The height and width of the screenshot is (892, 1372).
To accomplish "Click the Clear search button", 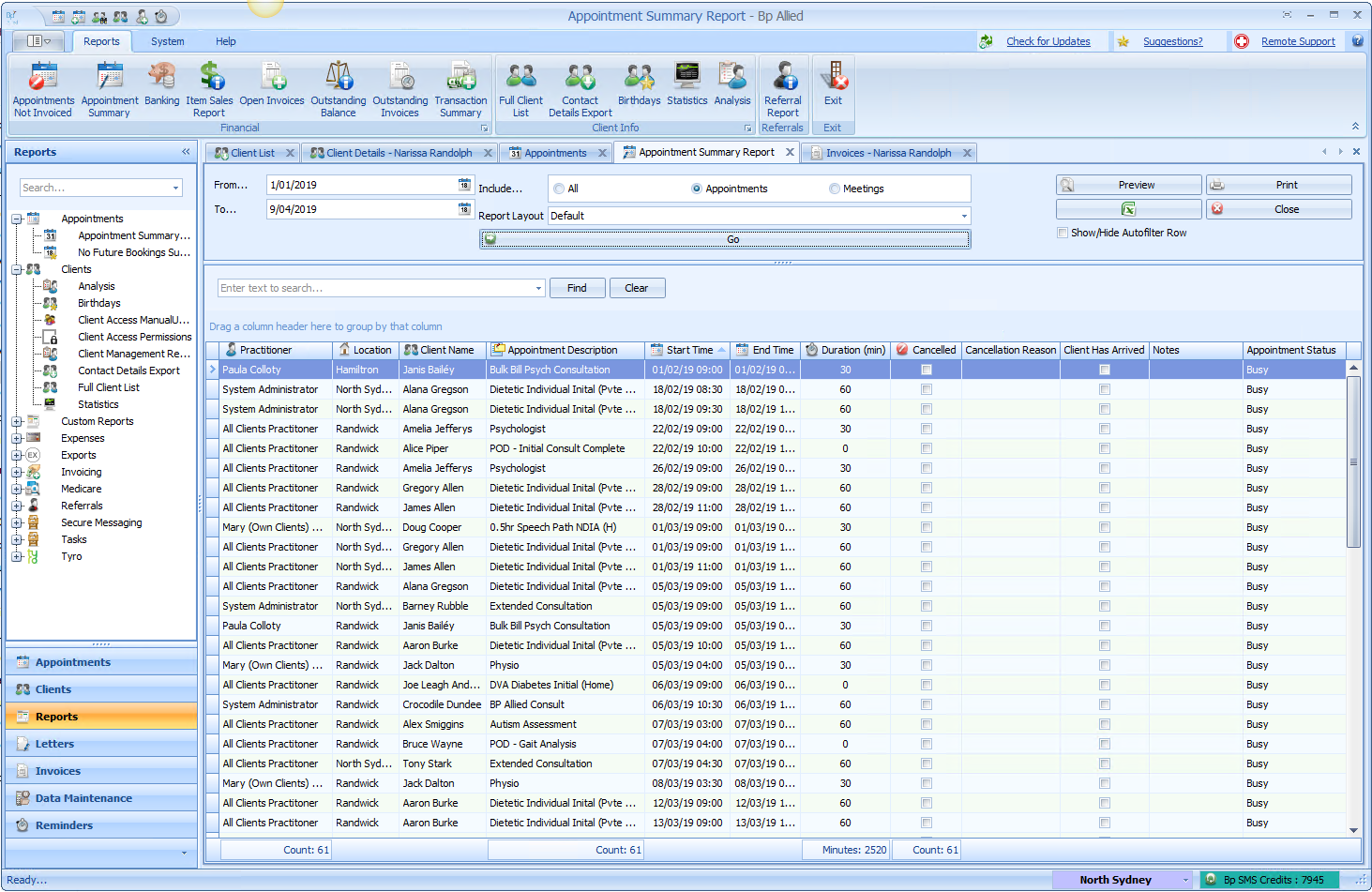I will pos(637,288).
